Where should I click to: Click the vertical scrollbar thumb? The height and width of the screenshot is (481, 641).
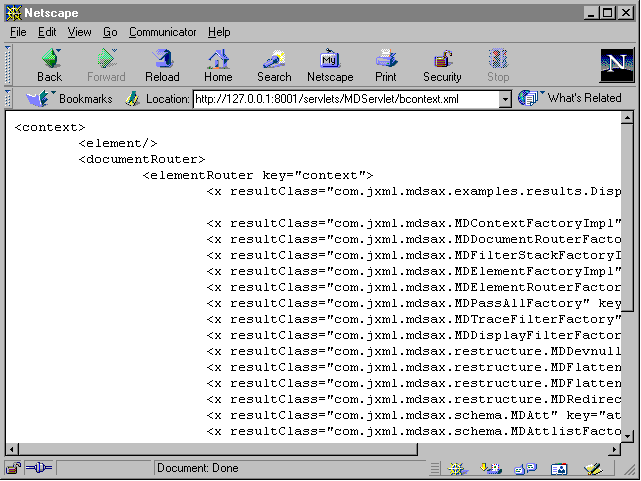(627, 218)
